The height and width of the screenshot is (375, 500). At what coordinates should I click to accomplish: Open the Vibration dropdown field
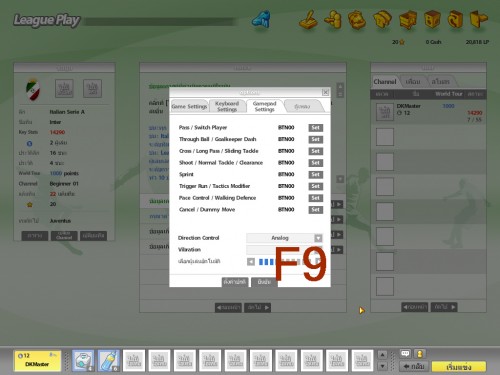tap(284, 250)
